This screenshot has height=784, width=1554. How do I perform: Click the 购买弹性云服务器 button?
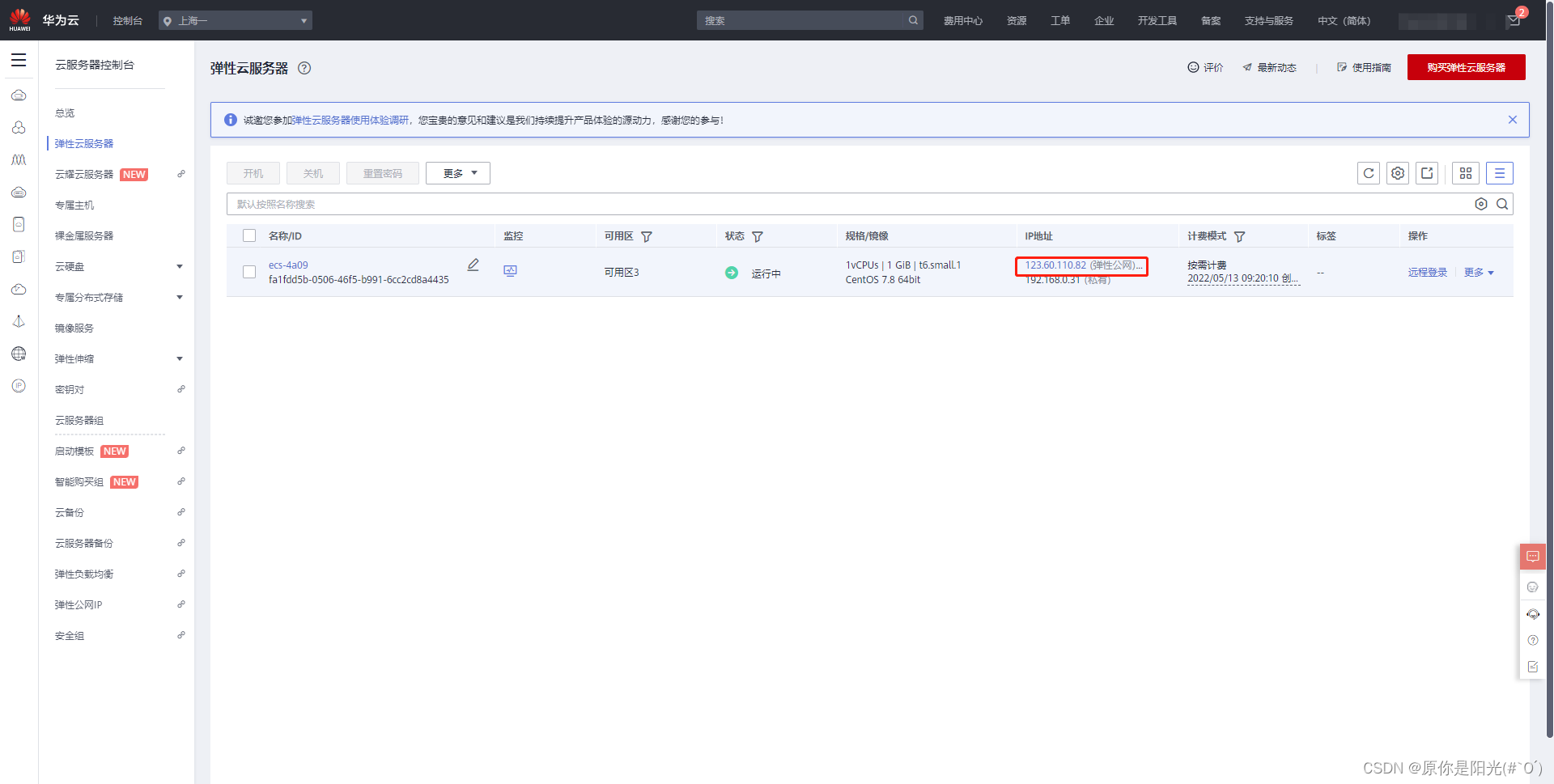1467,67
